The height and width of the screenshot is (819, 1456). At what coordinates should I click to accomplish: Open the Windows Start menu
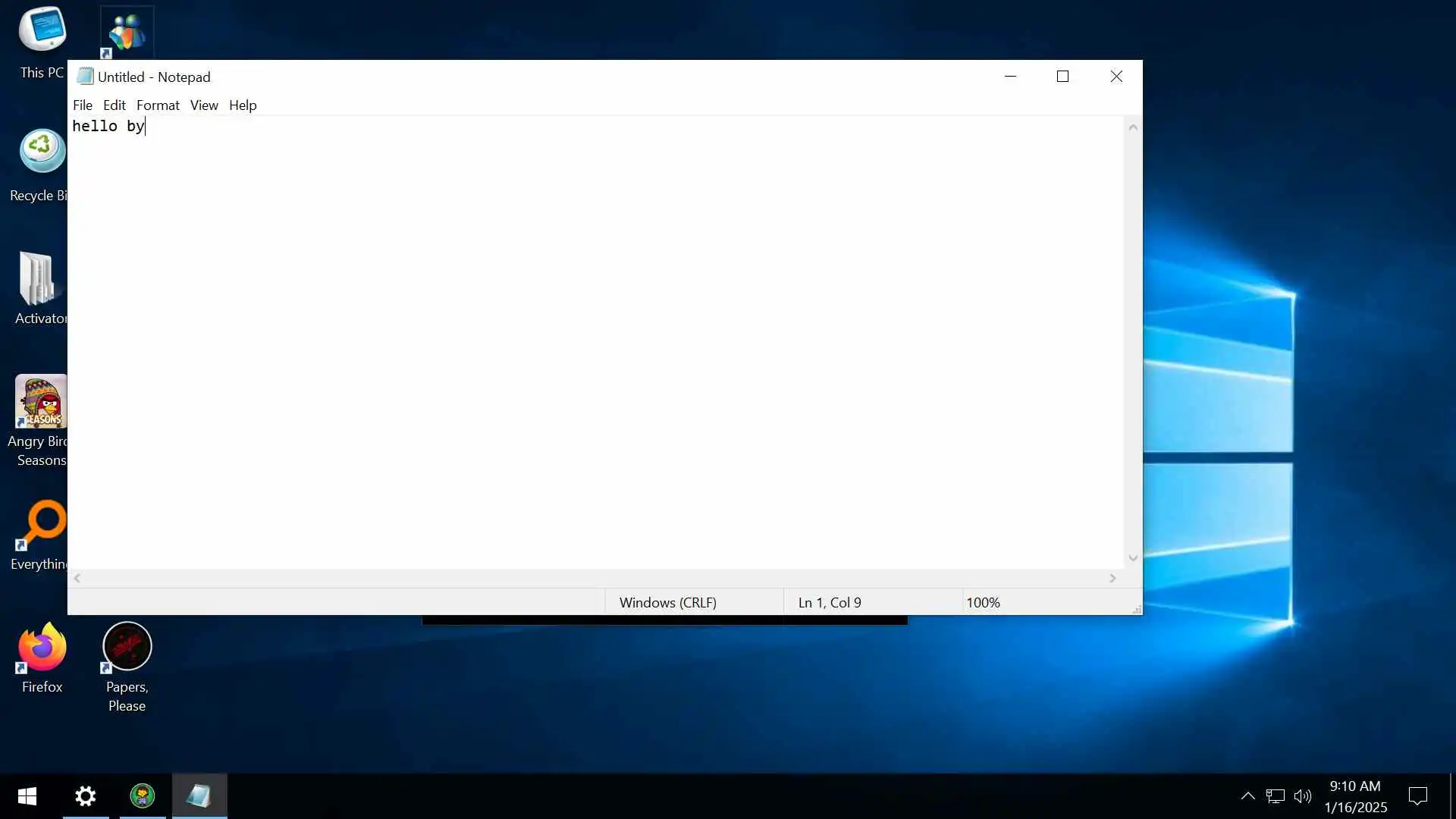27,795
